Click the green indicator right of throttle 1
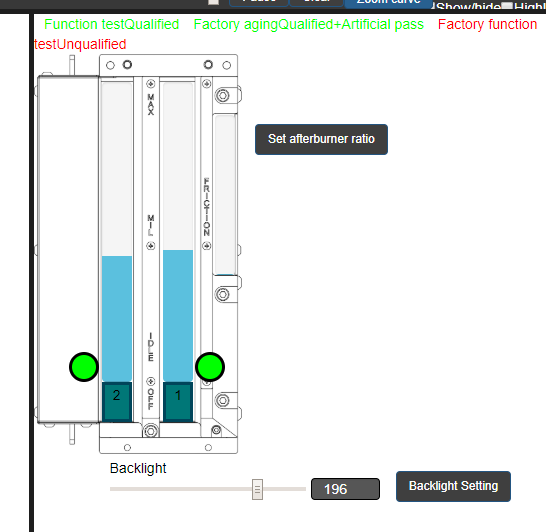Viewport: 546px width, 532px height. point(210,367)
